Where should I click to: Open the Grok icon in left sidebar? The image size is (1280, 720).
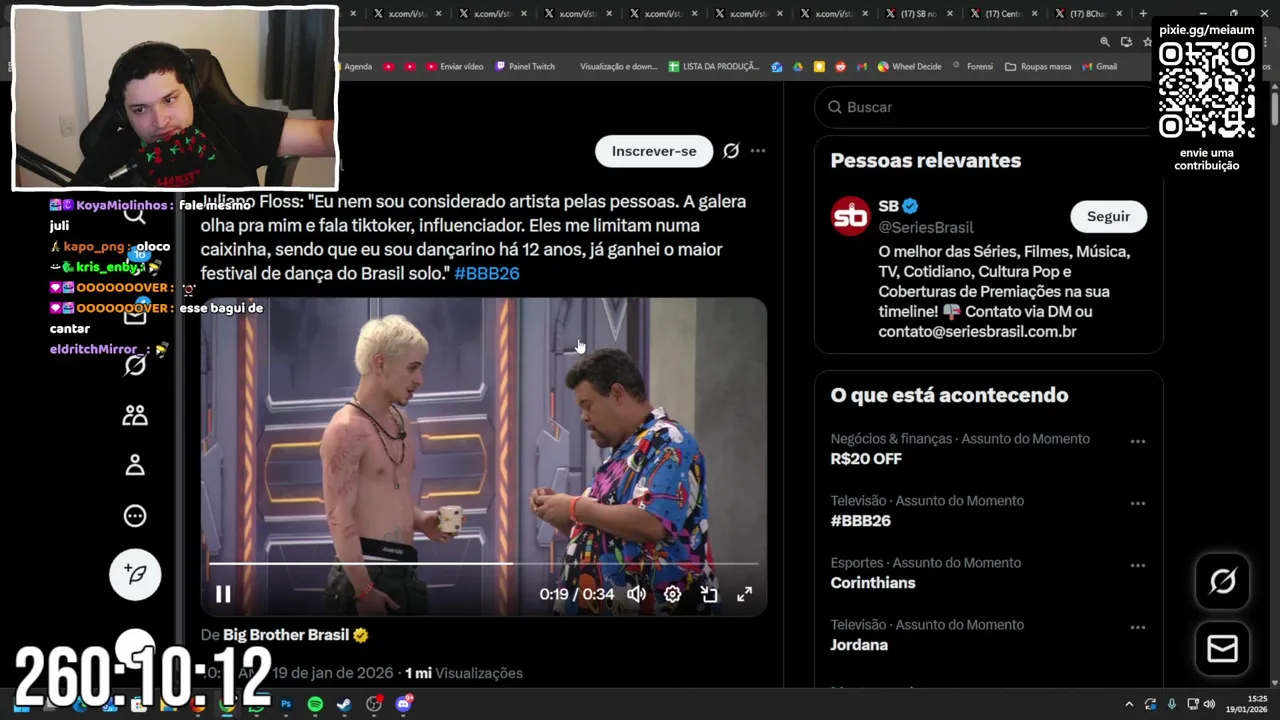coord(135,365)
